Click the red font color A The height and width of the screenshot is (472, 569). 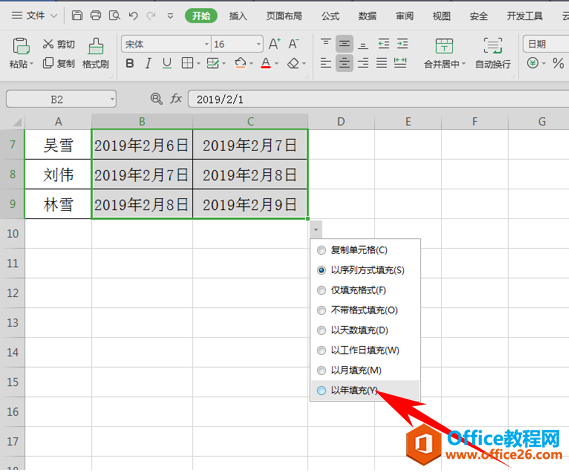tap(266, 63)
